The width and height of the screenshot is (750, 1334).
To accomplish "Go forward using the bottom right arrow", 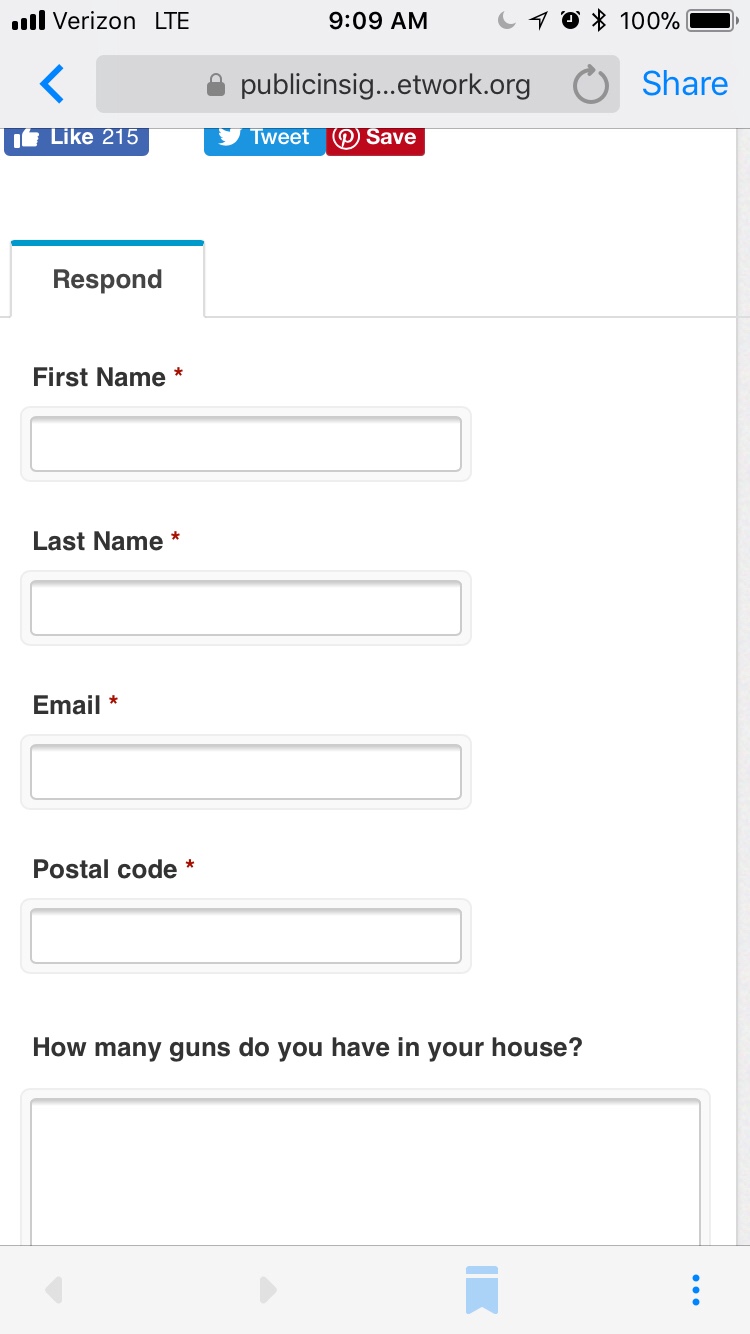I will tap(267, 1290).
